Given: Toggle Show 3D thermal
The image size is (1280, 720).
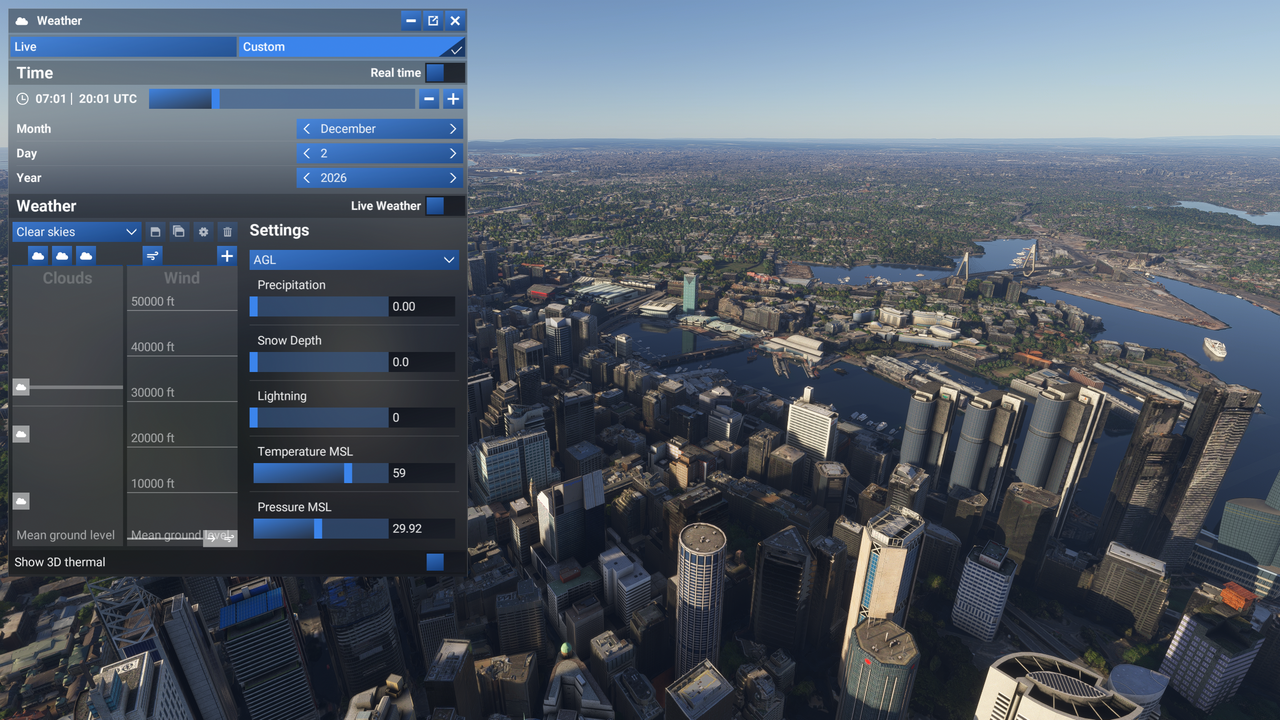Looking at the screenshot, I should [x=445, y=562].
